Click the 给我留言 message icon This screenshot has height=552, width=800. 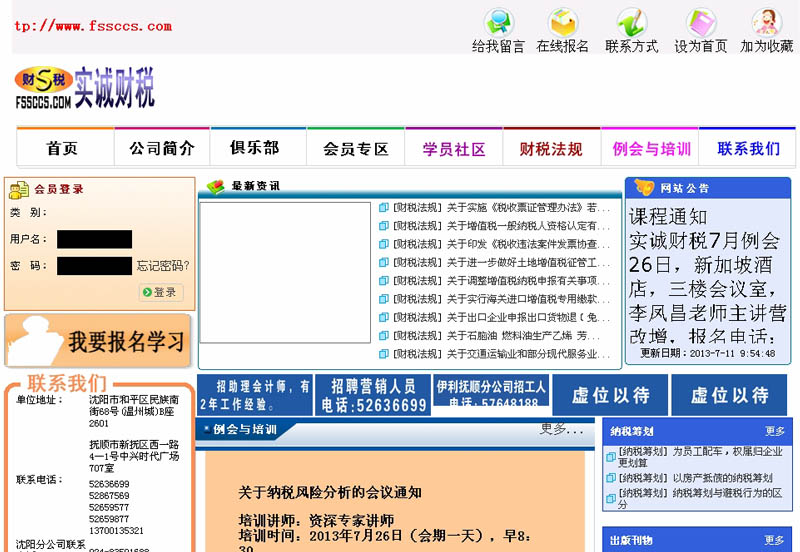tap(498, 23)
